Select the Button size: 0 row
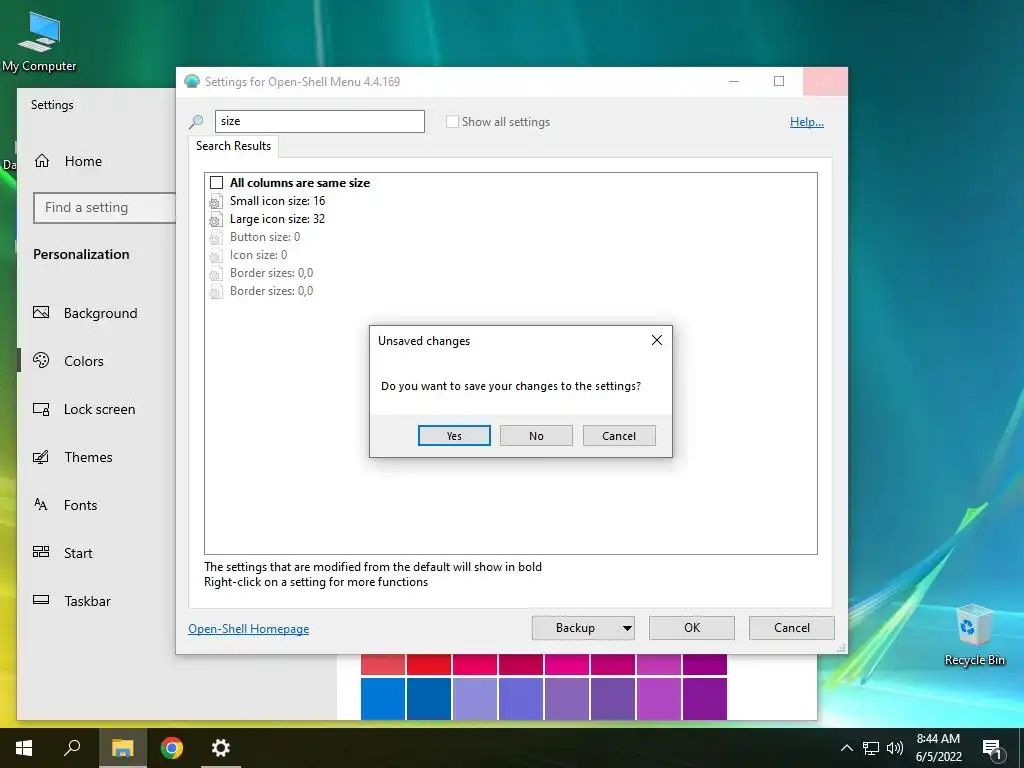Image resolution: width=1024 pixels, height=768 pixels. click(264, 237)
